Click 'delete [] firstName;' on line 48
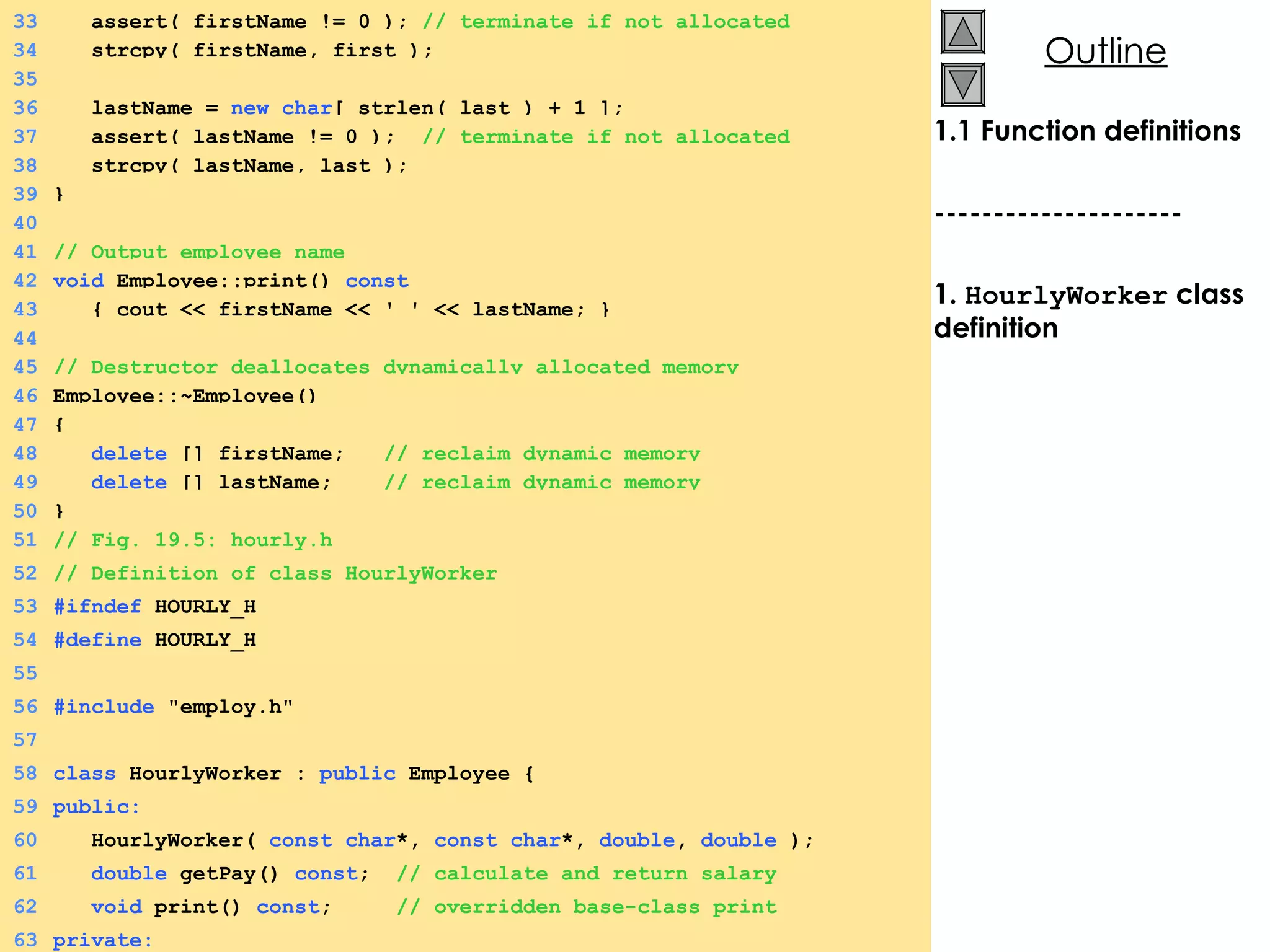Viewport: 1270px width, 952px height. tap(217, 453)
